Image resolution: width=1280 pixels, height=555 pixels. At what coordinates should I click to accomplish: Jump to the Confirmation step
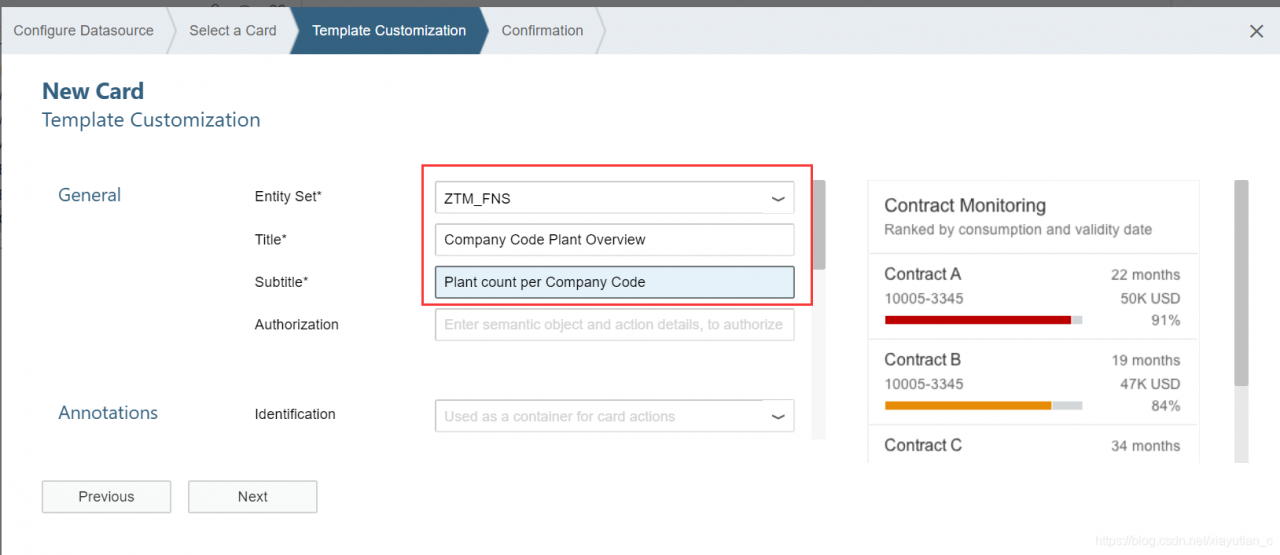click(542, 31)
